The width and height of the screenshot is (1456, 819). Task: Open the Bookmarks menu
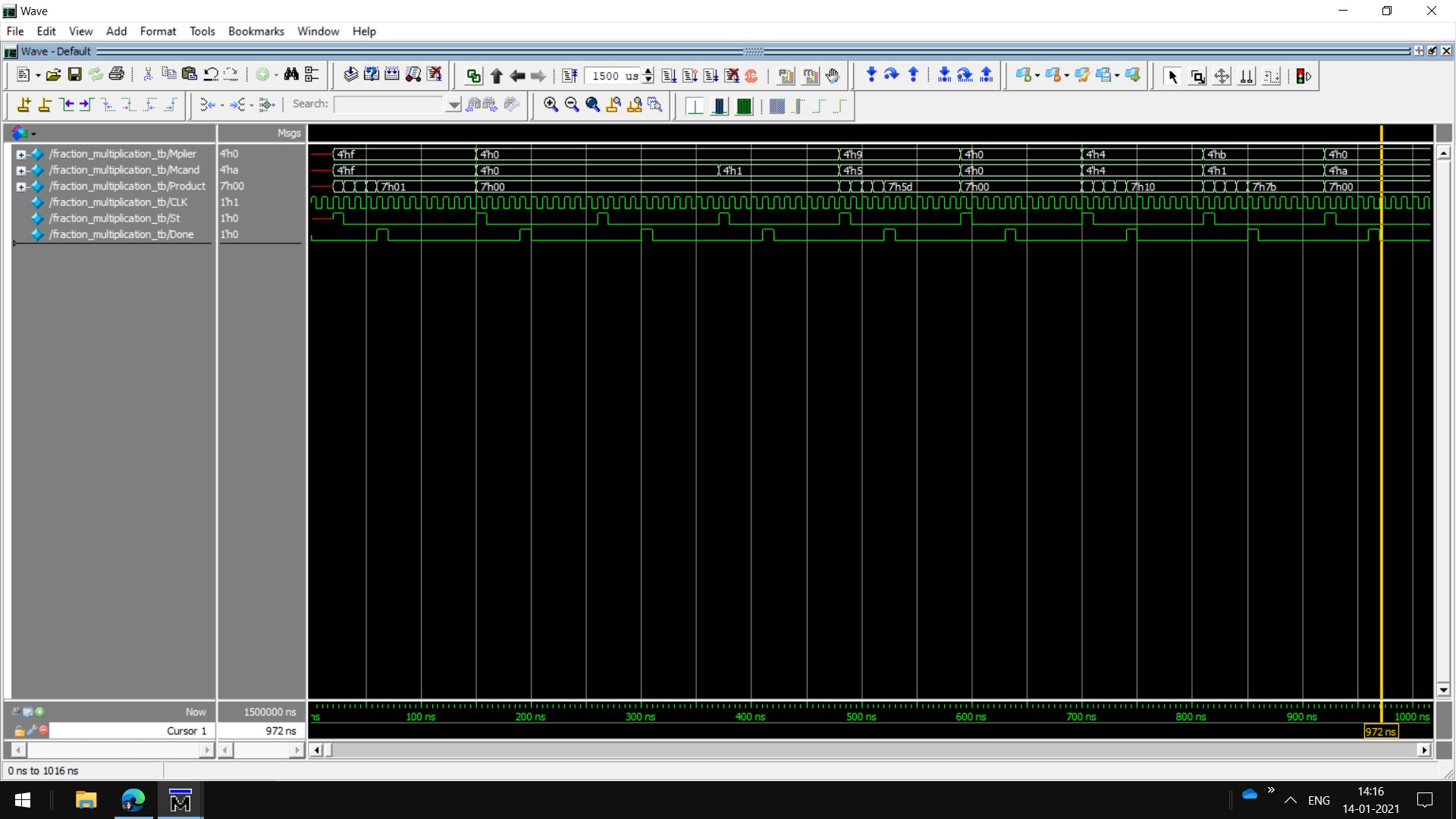tap(256, 31)
